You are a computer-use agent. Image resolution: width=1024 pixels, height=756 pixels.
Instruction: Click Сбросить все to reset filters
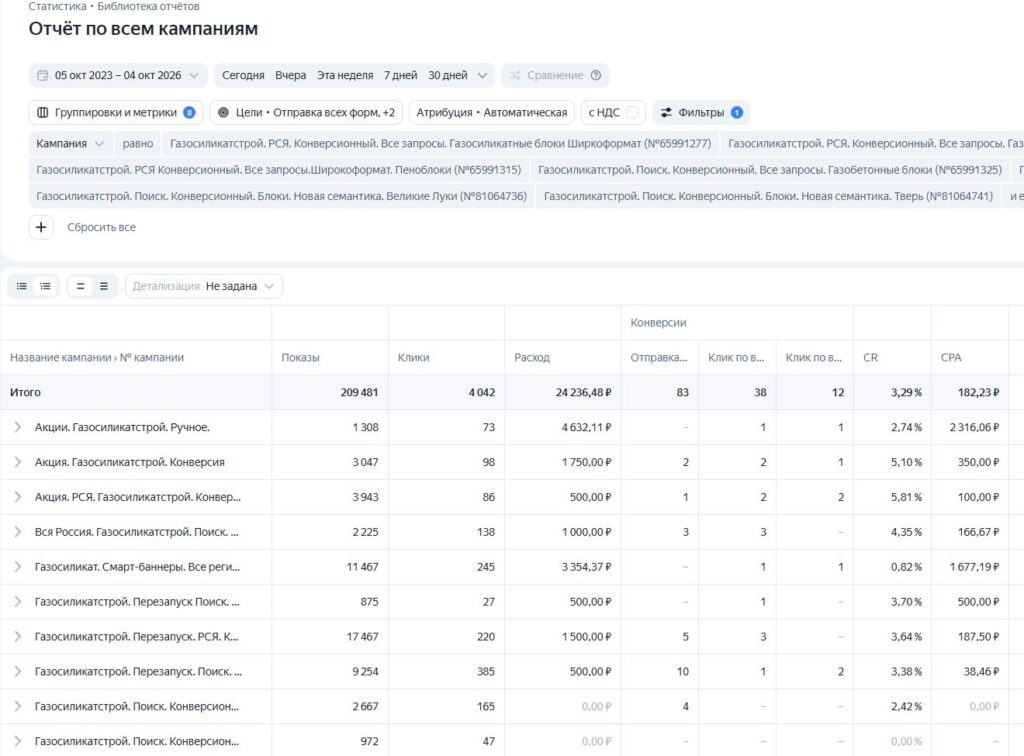click(101, 227)
